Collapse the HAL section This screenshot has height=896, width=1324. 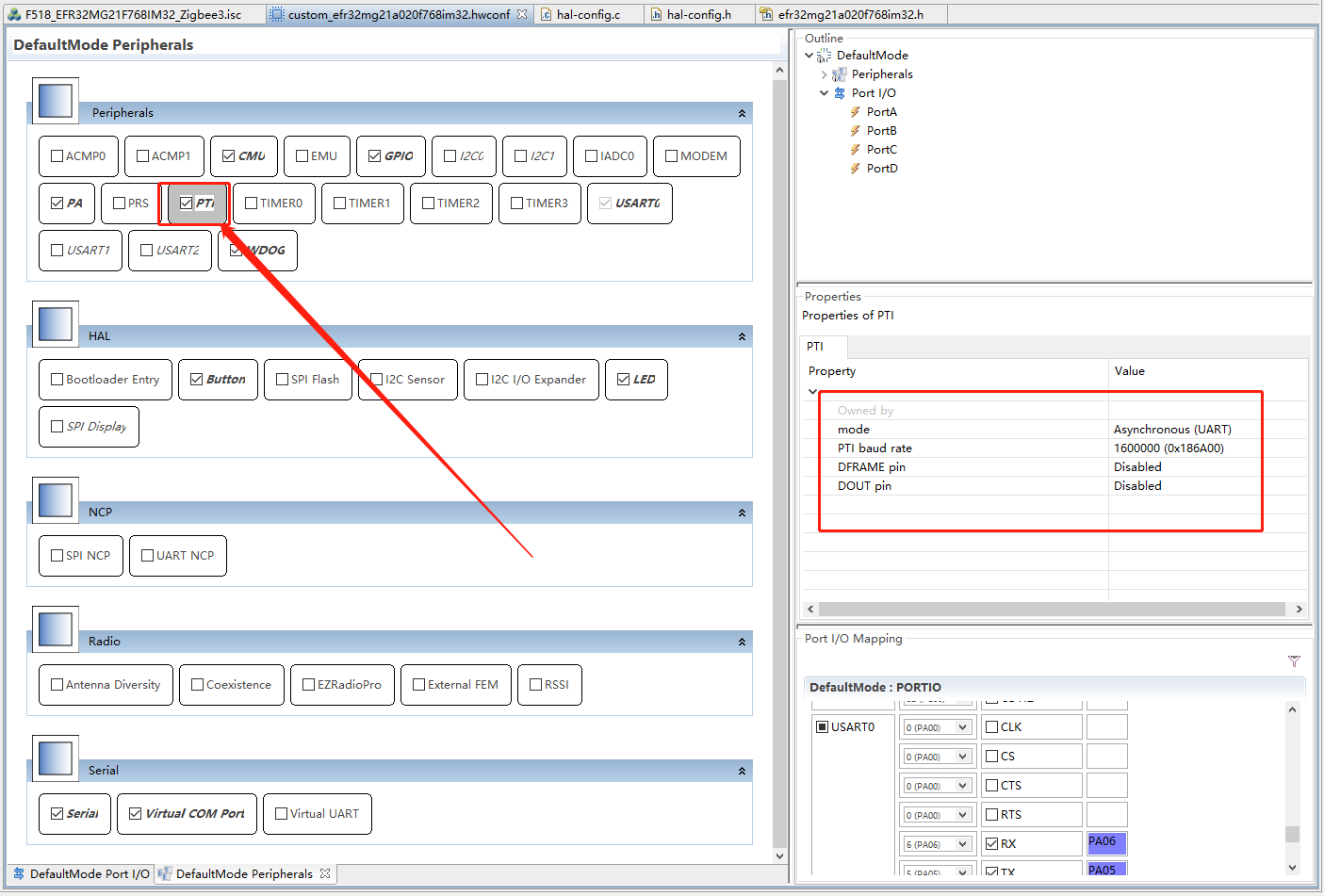pyautogui.click(x=742, y=336)
